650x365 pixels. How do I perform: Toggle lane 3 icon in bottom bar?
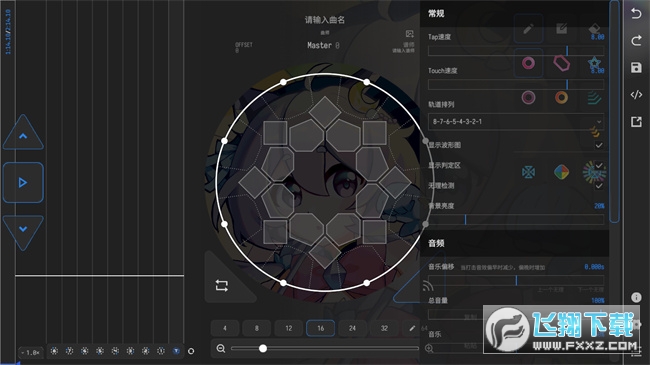[x=130, y=351]
